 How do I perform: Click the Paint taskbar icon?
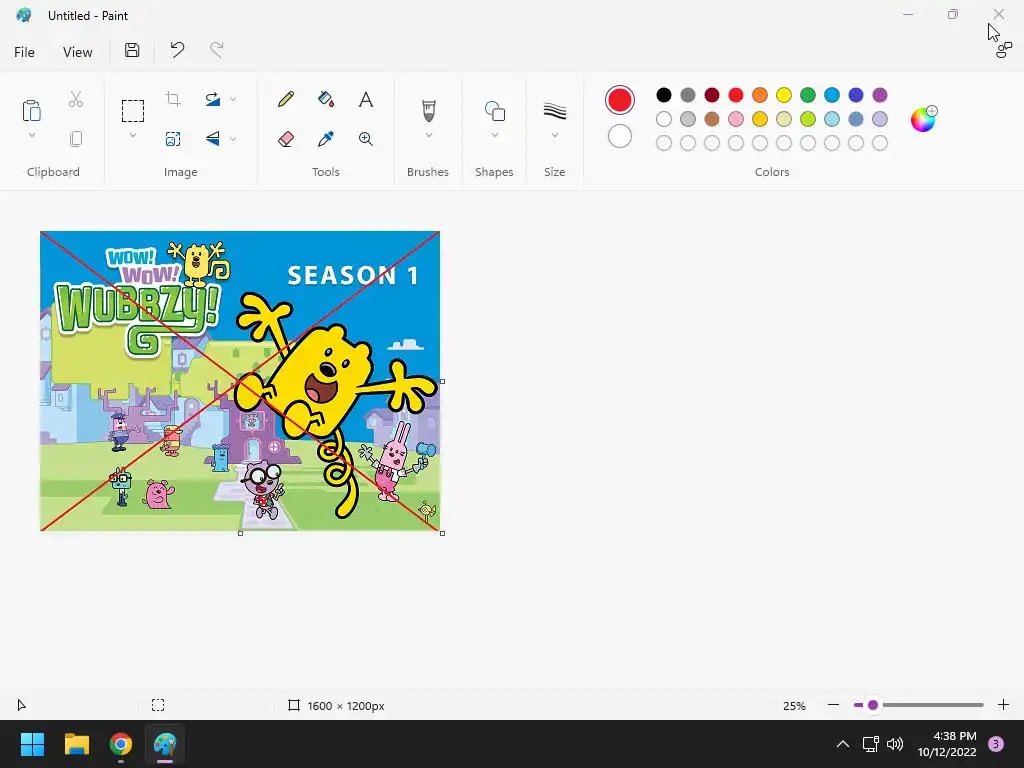[x=165, y=744]
